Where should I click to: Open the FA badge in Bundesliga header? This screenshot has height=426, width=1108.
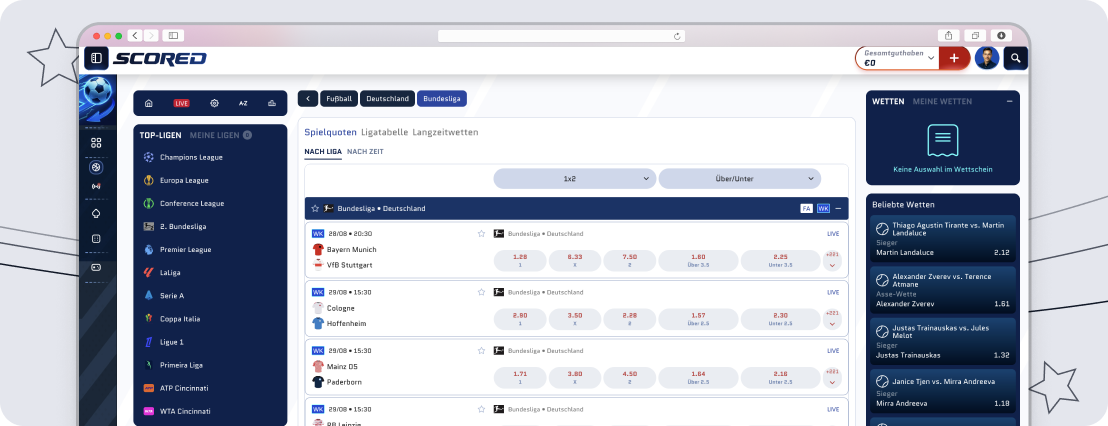[x=806, y=208]
